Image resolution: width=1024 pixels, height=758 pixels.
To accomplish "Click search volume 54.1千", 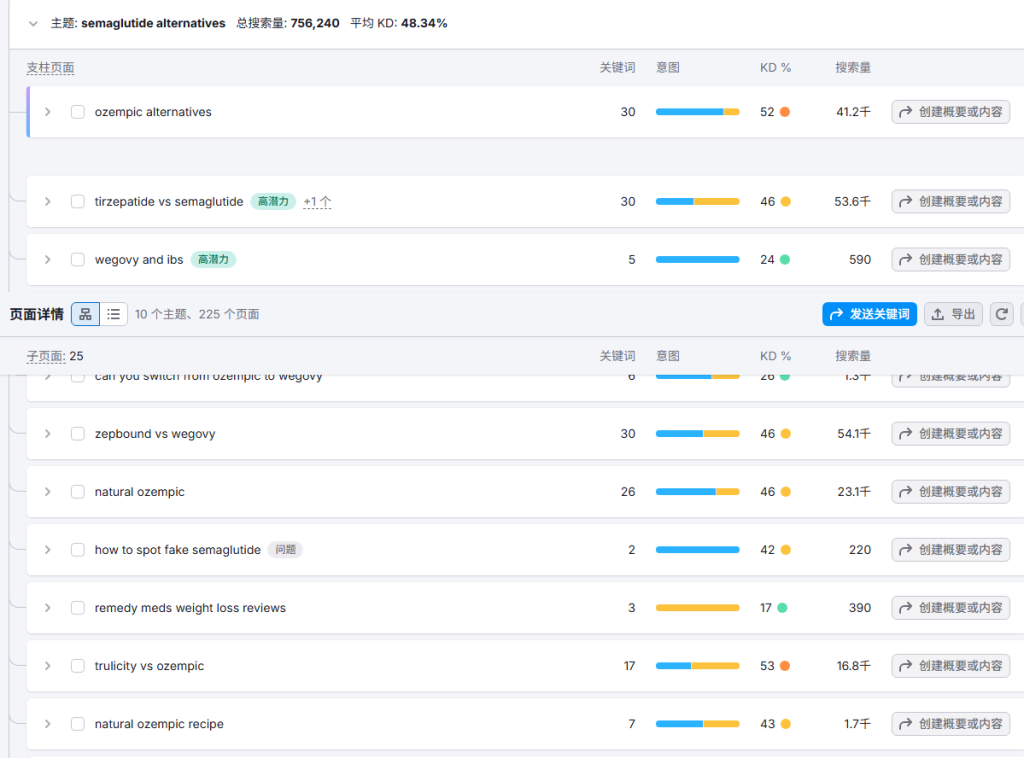I will click(854, 434).
